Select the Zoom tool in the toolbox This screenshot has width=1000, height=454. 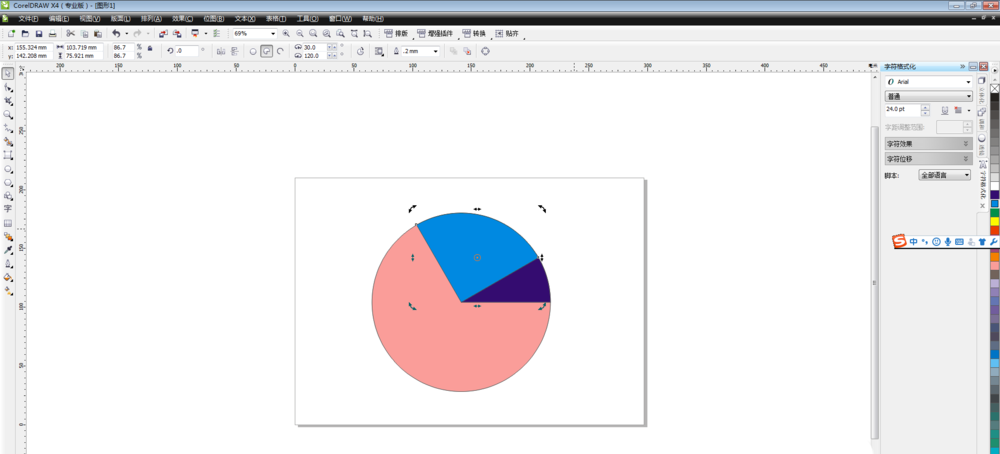point(8,115)
